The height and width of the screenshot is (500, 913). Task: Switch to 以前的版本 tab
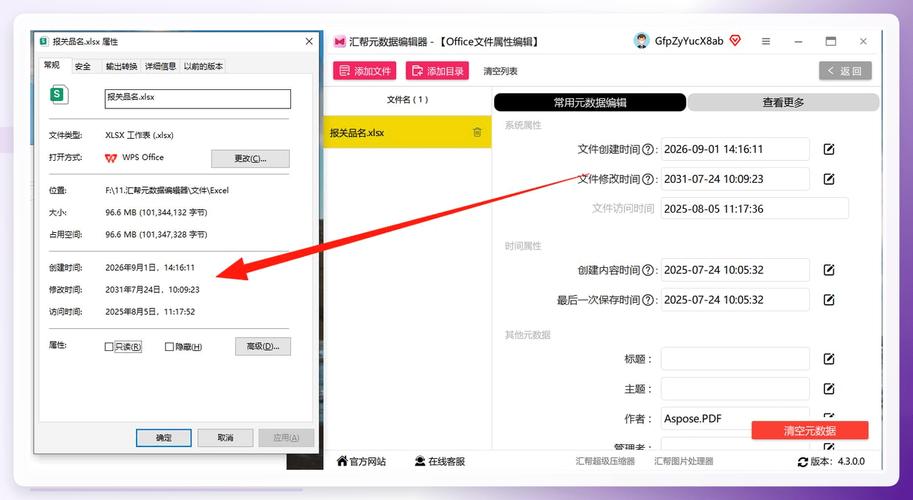coord(203,66)
